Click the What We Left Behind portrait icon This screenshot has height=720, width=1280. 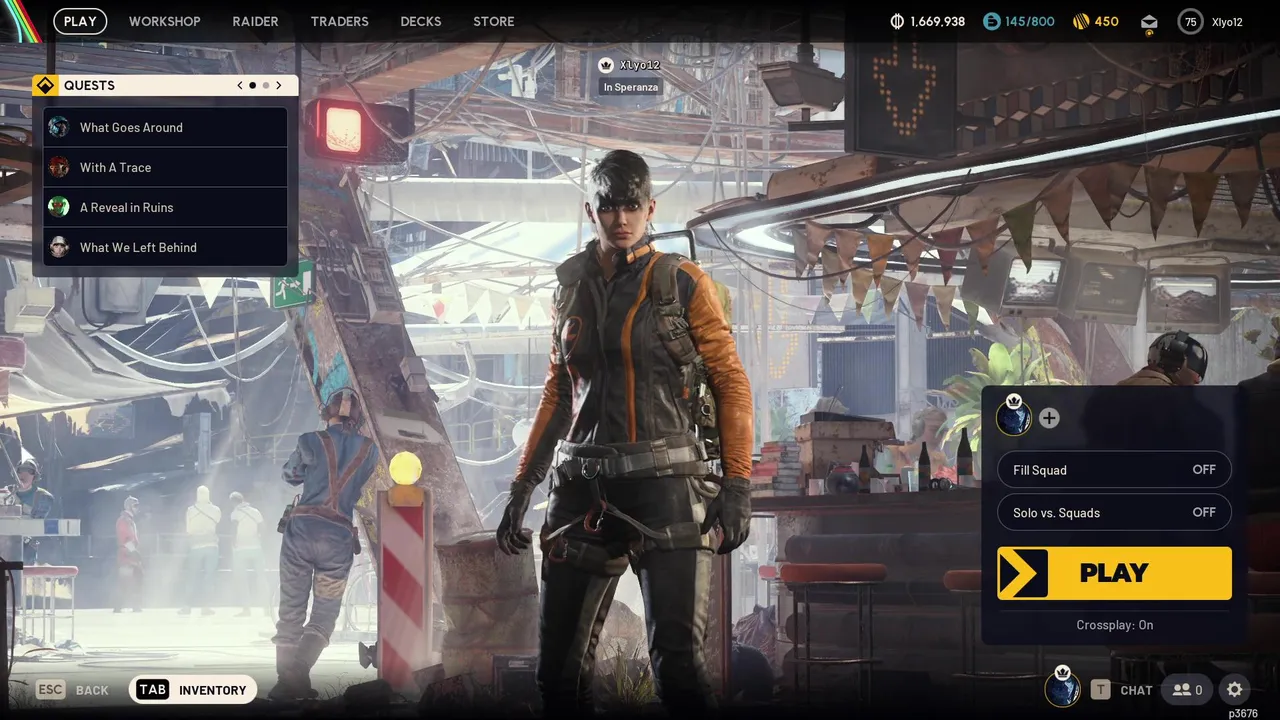(x=59, y=247)
